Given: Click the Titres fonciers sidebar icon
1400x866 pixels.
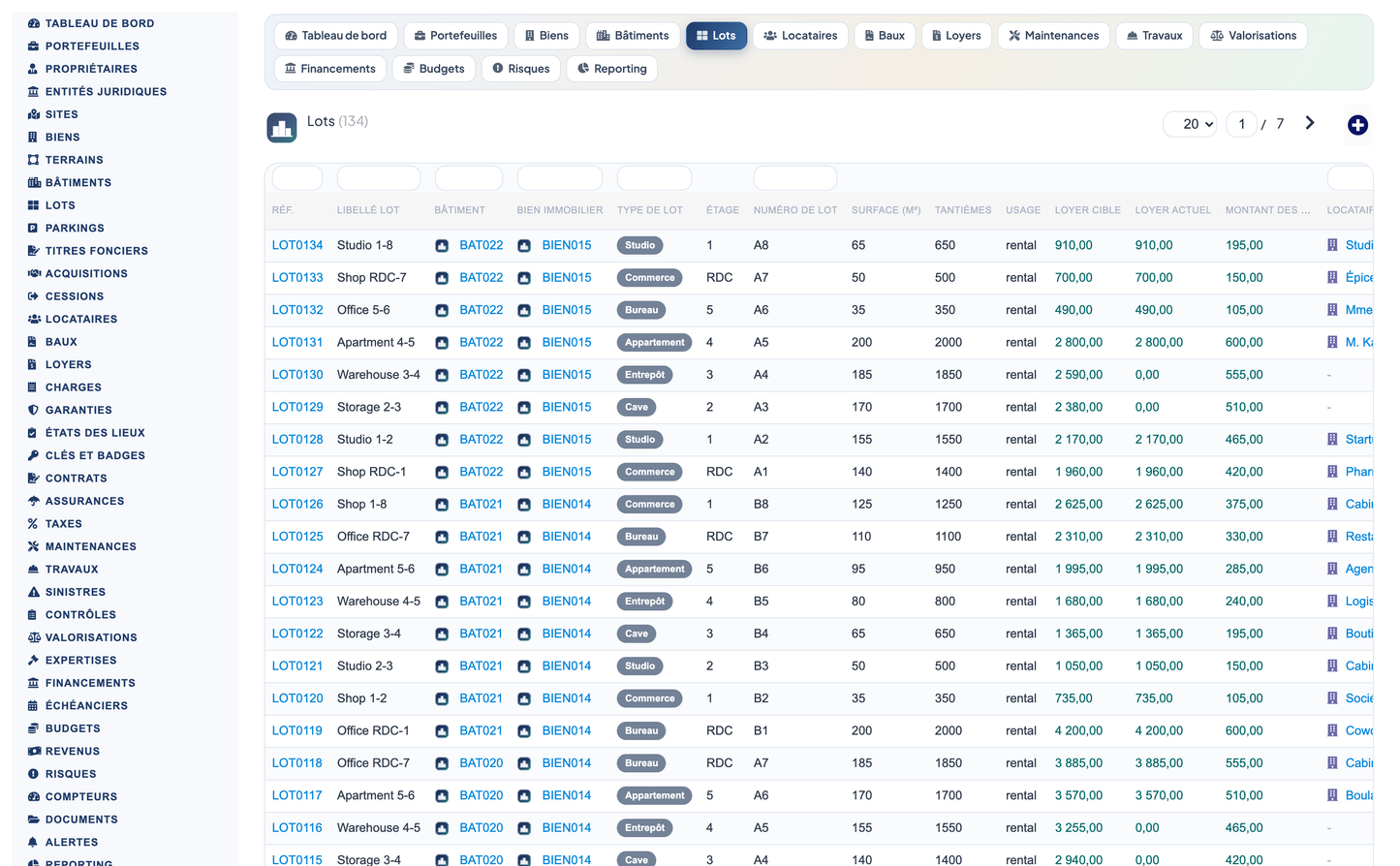Looking at the screenshot, I should pos(34,251).
